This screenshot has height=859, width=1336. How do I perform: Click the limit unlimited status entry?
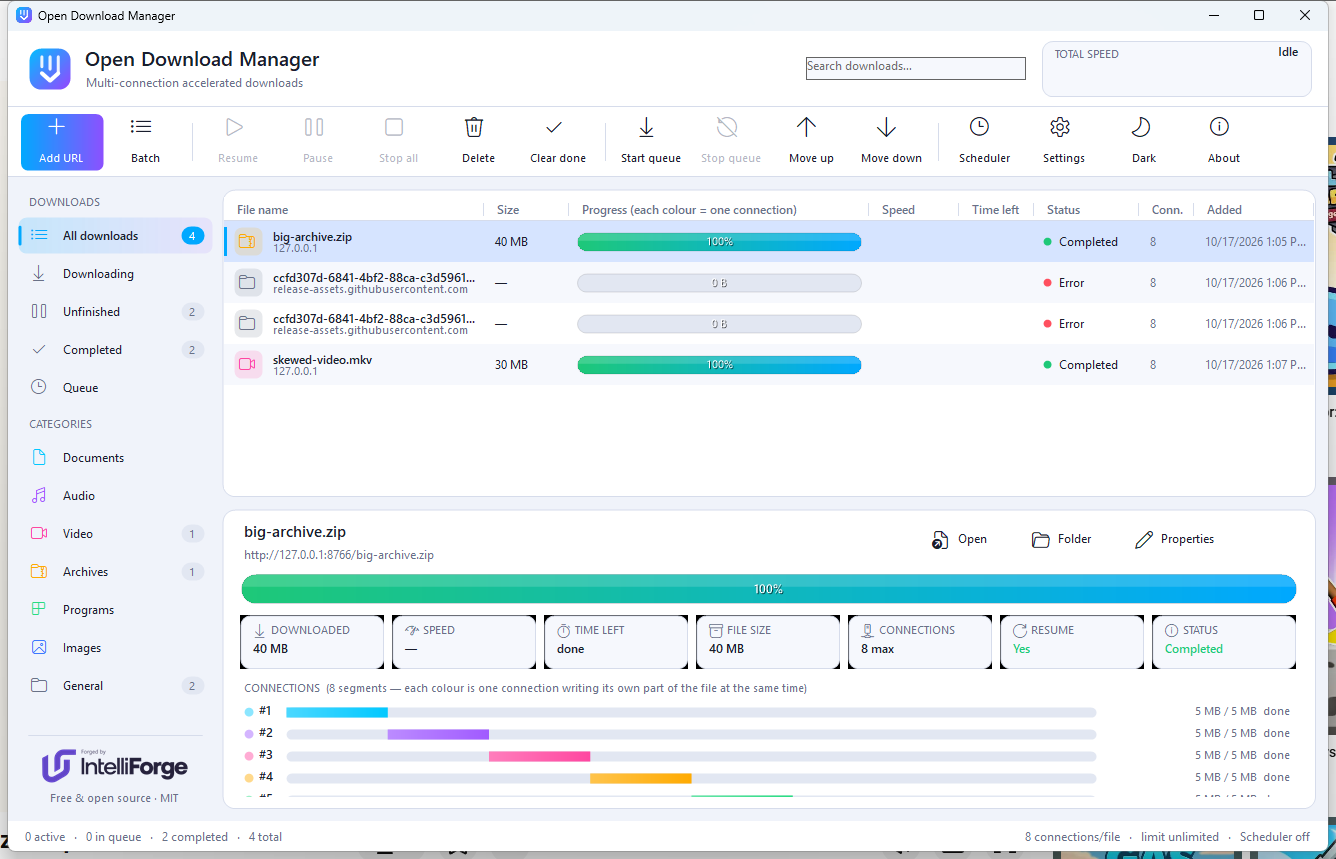1180,837
